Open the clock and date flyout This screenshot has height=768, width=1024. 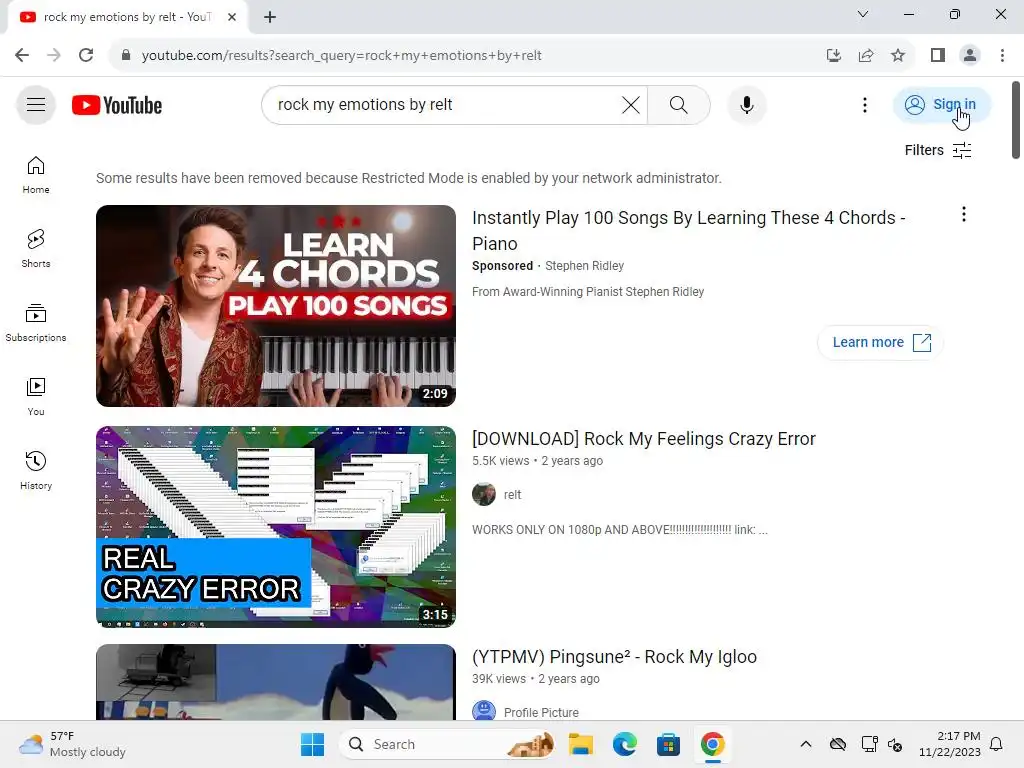click(950, 744)
